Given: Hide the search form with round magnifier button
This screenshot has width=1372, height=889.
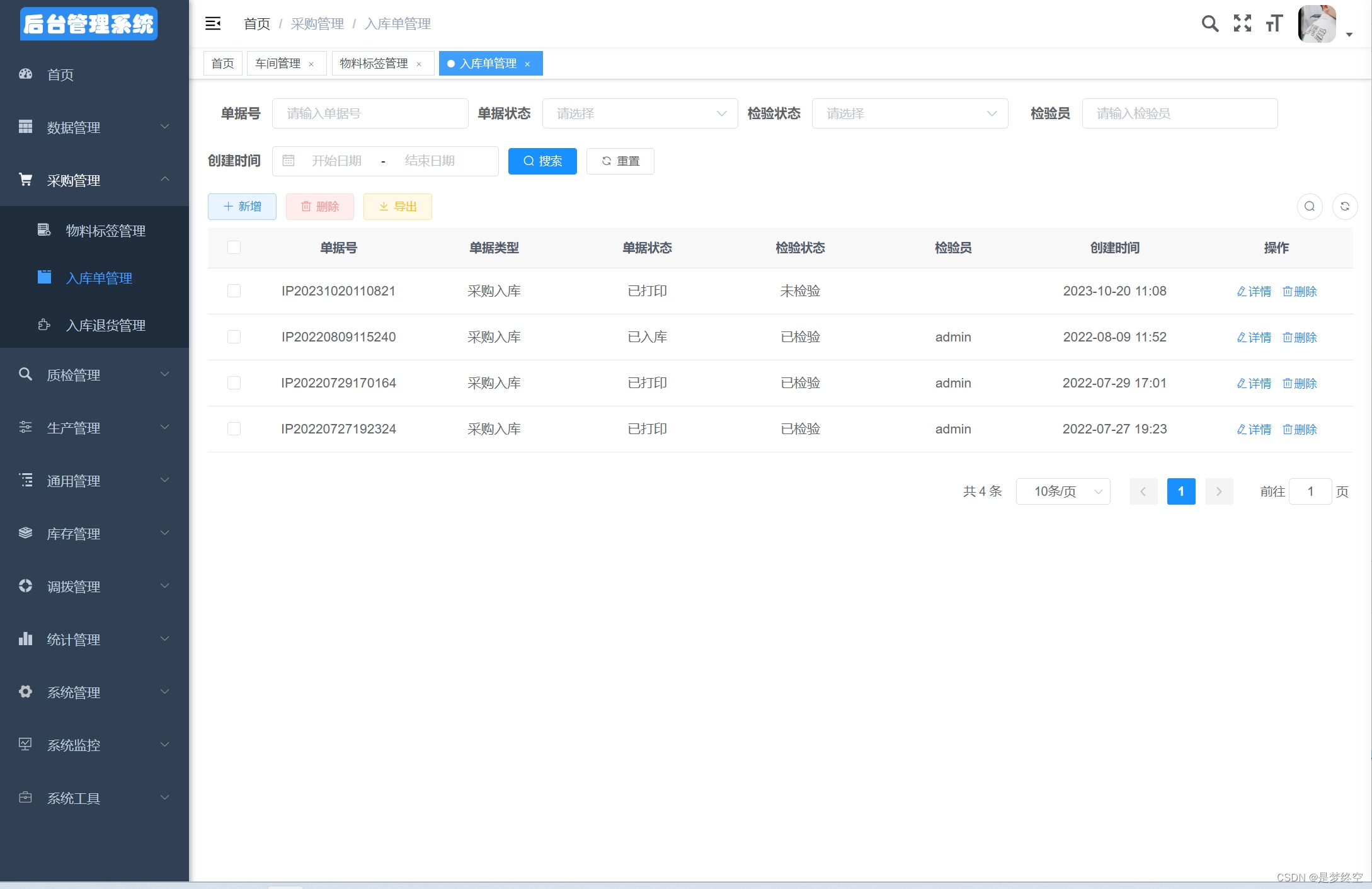Looking at the screenshot, I should coord(1310,207).
